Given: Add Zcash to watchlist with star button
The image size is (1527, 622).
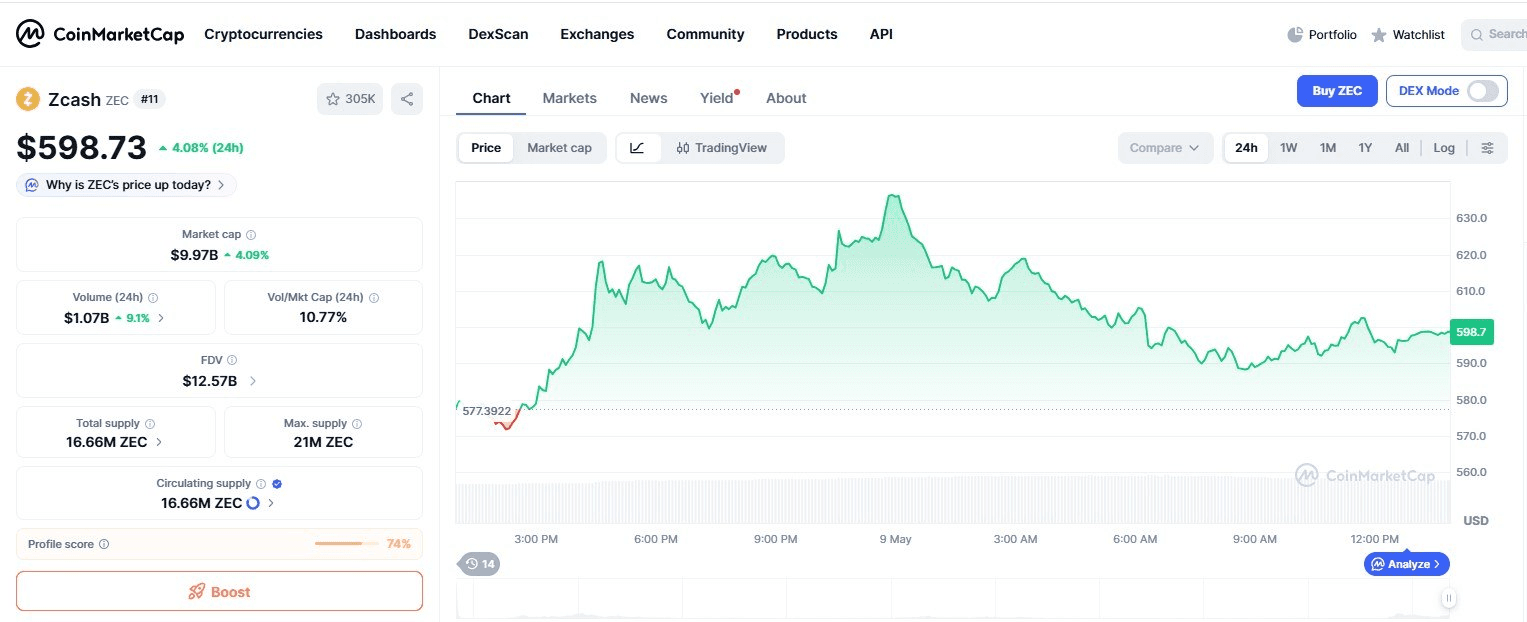Looking at the screenshot, I should pyautogui.click(x=350, y=99).
